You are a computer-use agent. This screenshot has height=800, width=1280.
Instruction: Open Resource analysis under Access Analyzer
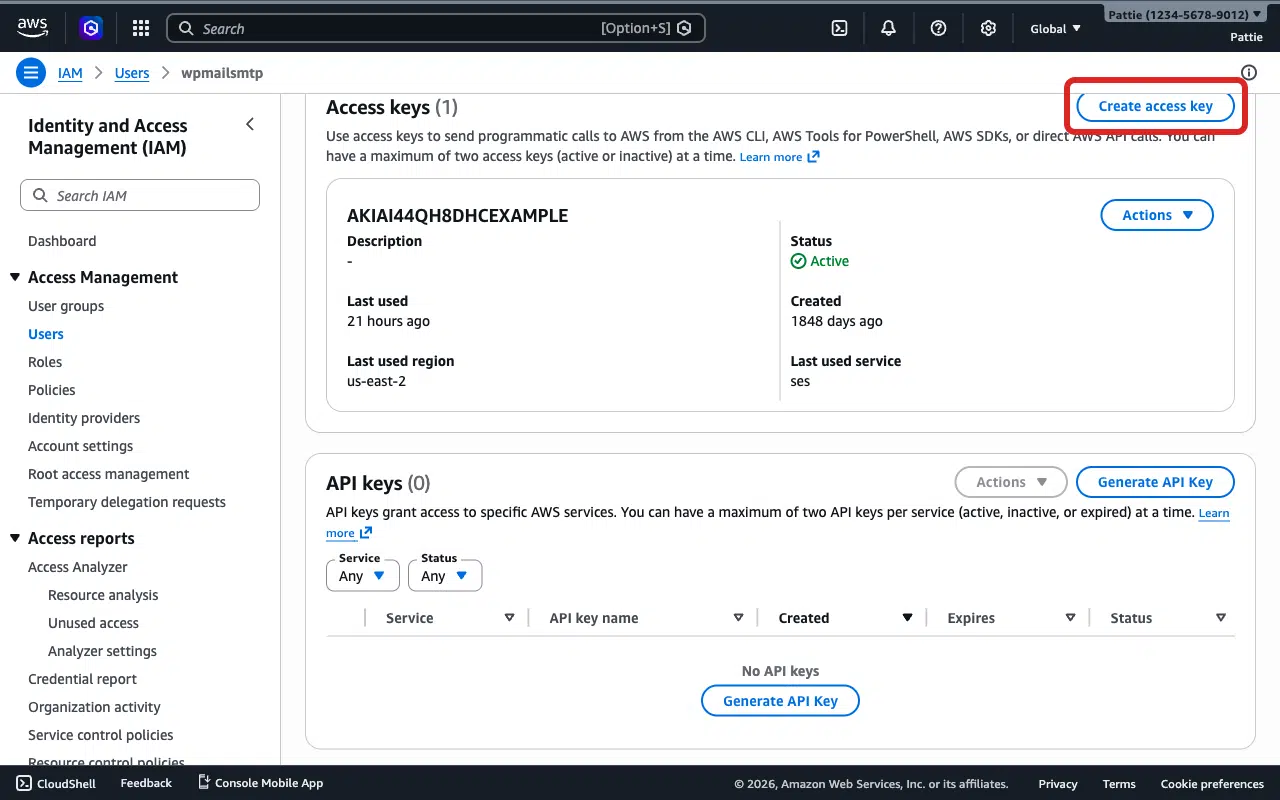pyautogui.click(x=103, y=595)
